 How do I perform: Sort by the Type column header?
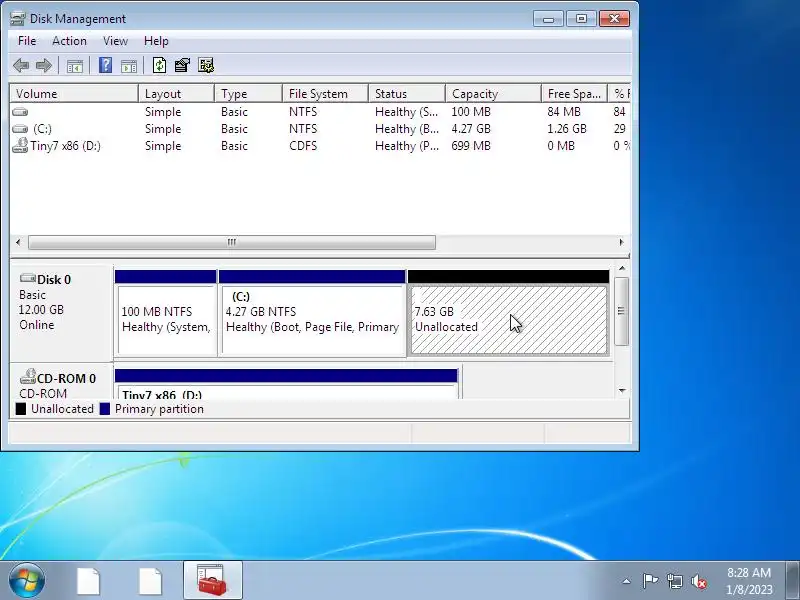tap(248, 94)
